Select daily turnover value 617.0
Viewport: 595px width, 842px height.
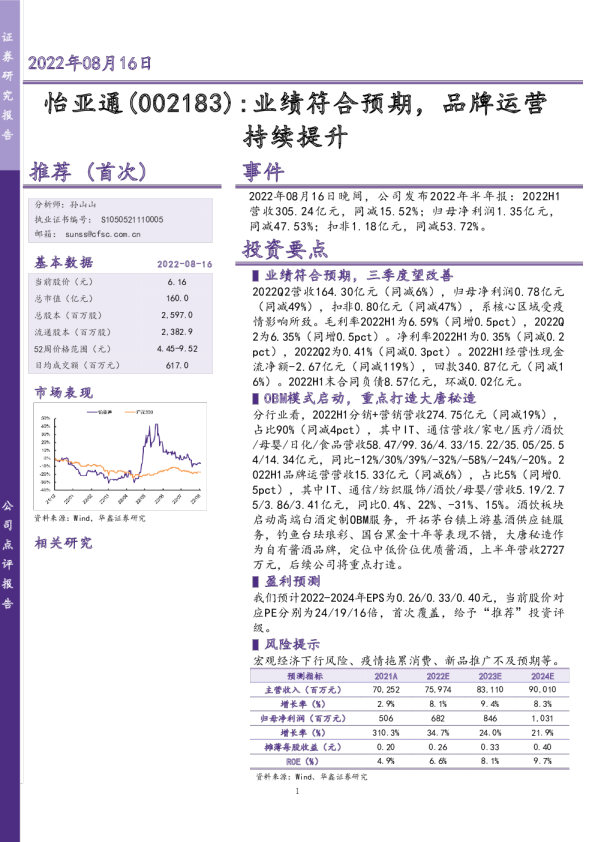pyautogui.click(x=177, y=365)
